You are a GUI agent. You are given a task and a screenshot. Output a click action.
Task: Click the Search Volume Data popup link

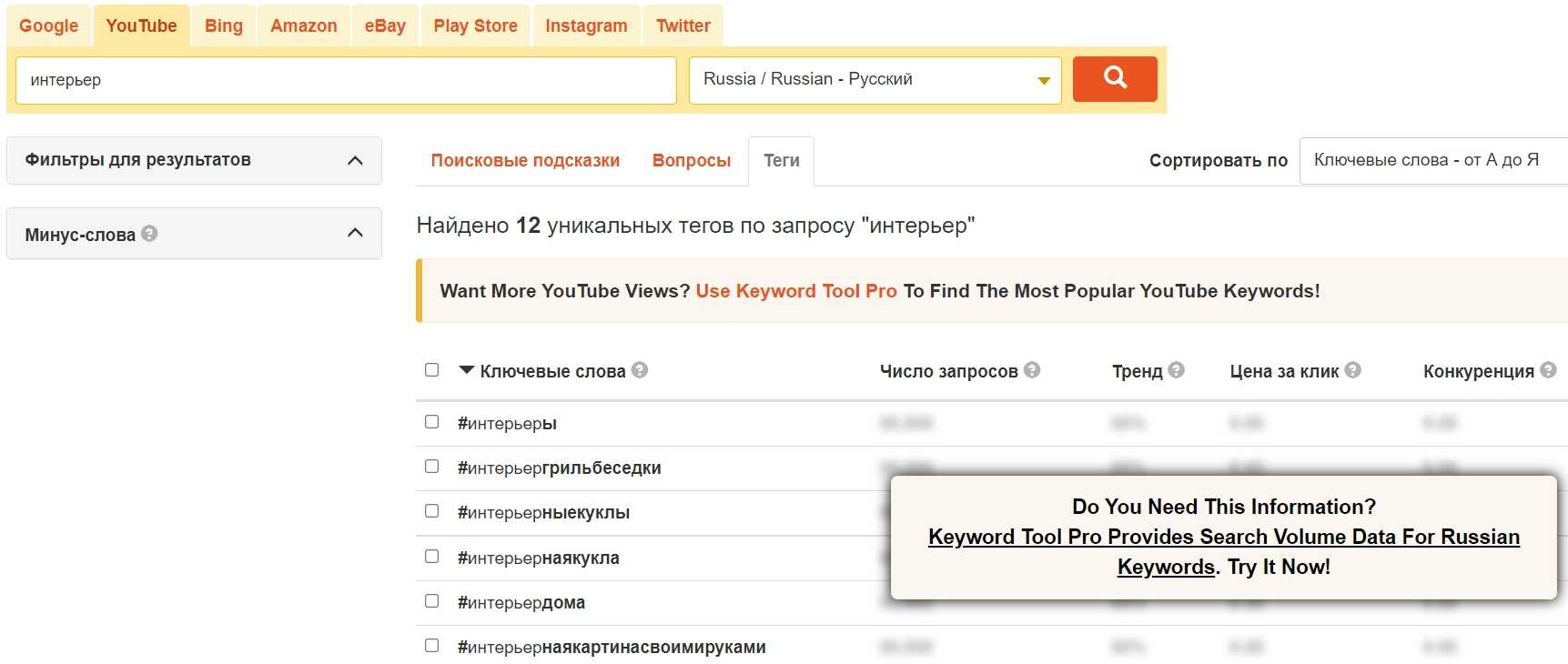click(x=1224, y=538)
